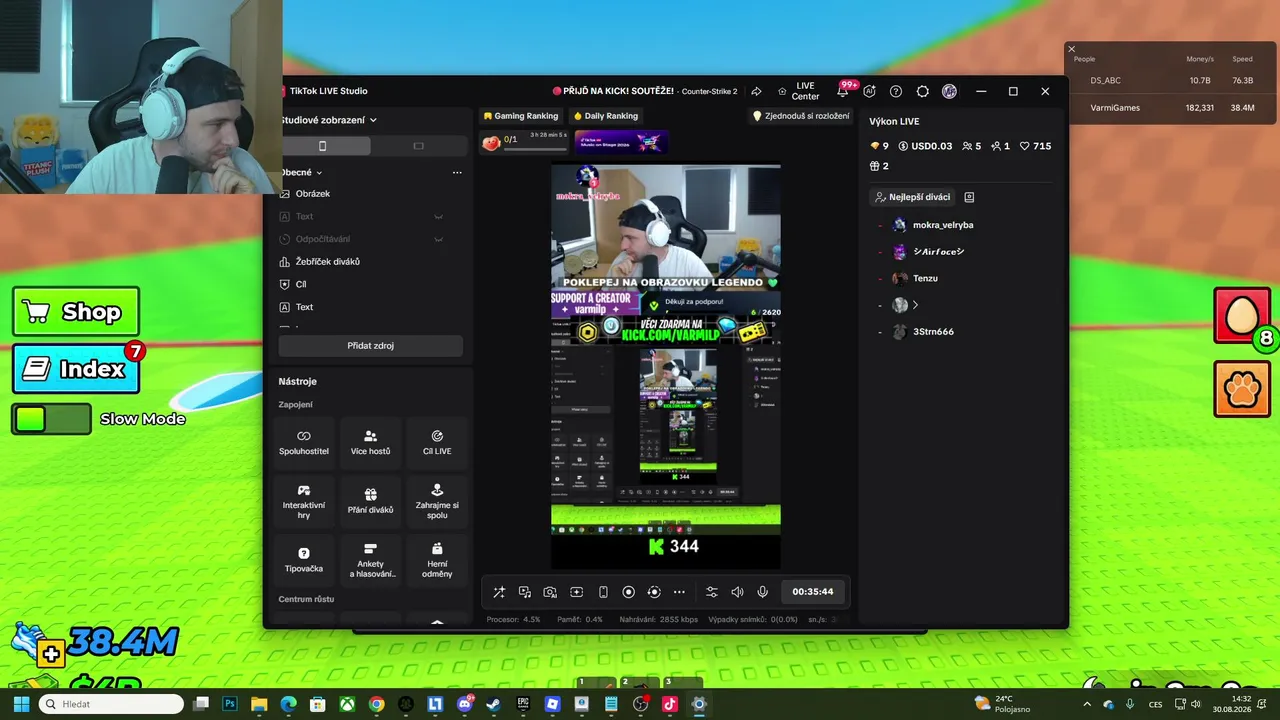
Task: Click the 715 likes stat
Action: point(1035,146)
